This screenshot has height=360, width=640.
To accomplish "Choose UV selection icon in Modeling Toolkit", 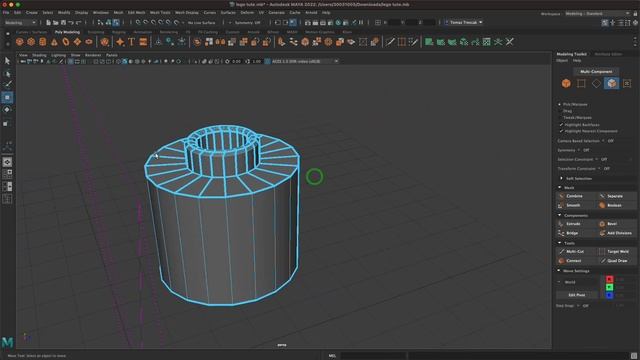I will (627, 83).
